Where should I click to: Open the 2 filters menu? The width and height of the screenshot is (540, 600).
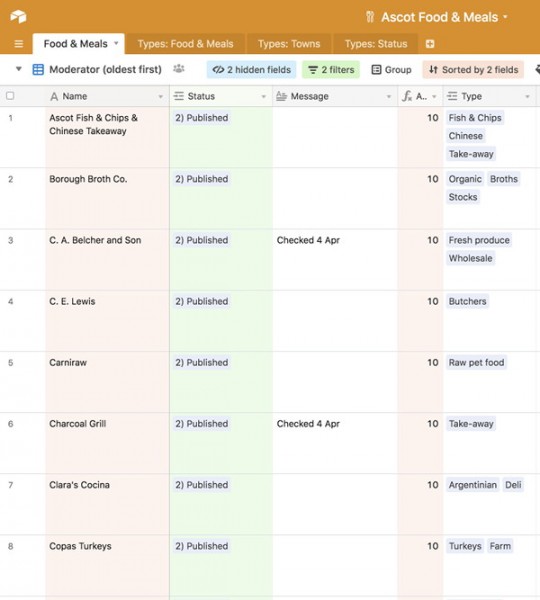click(331, 70)
